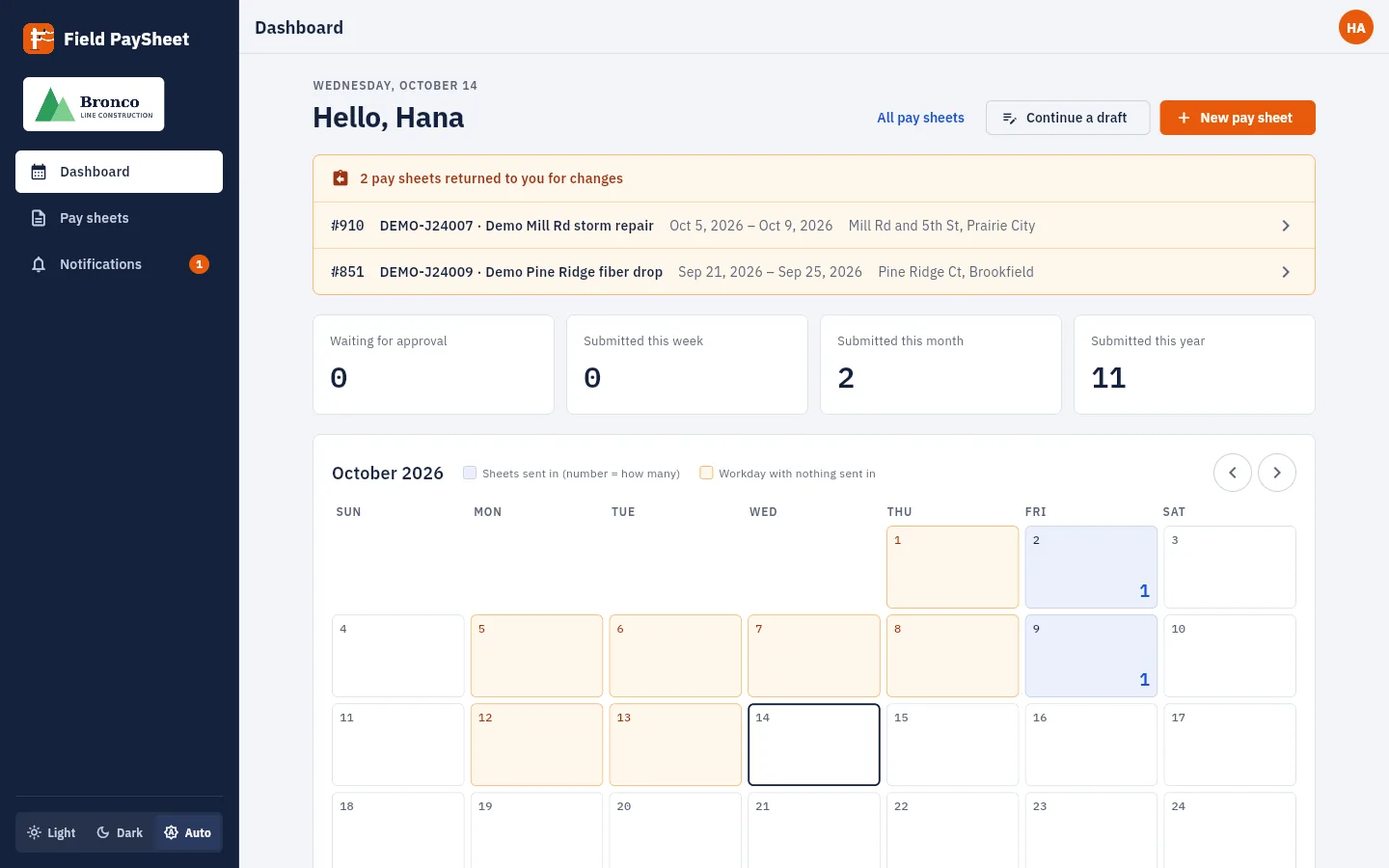Switch to the Dark theme

click(120, 832)
